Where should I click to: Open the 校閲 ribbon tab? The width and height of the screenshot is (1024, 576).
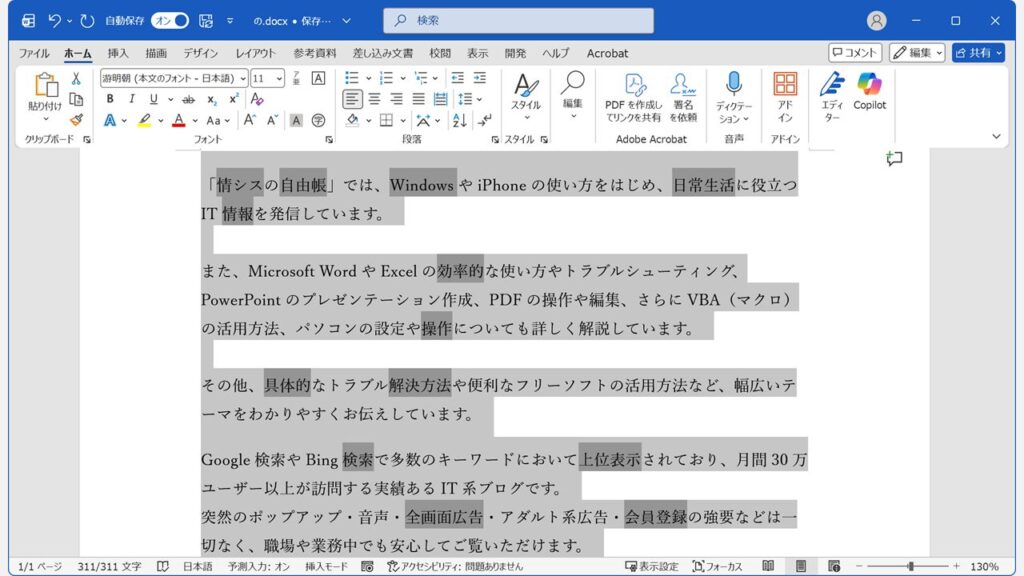tap(439, 53)
